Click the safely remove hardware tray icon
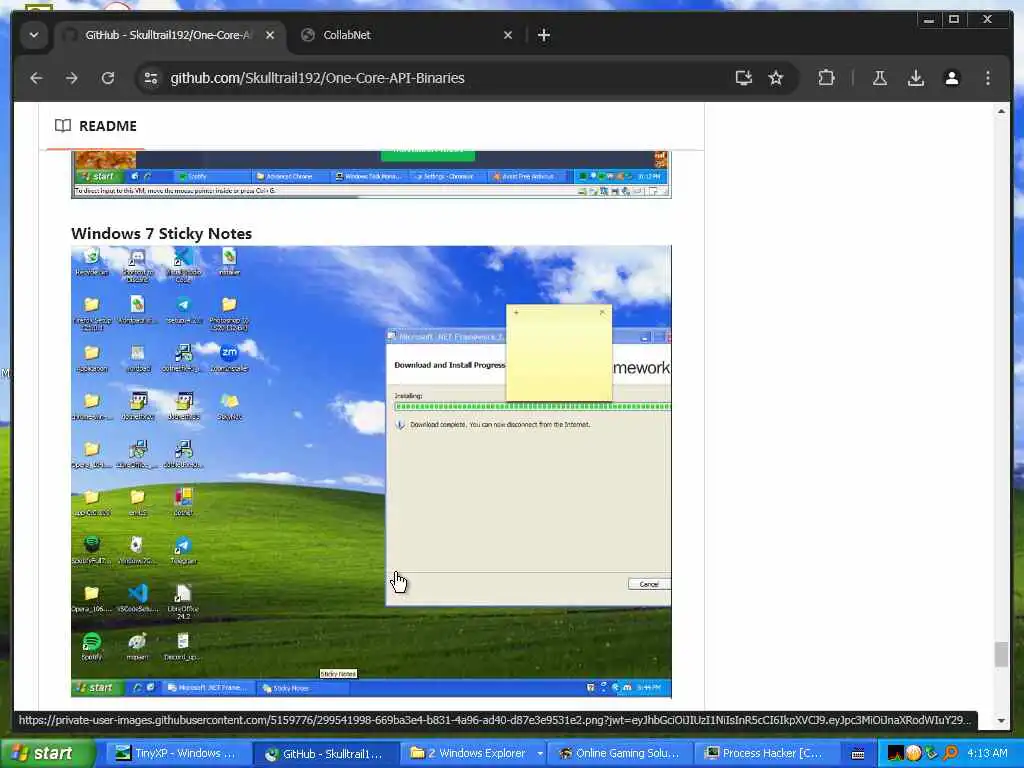Screen dimensions: 1024x768 pyautogui.click(x=932, y=754)
